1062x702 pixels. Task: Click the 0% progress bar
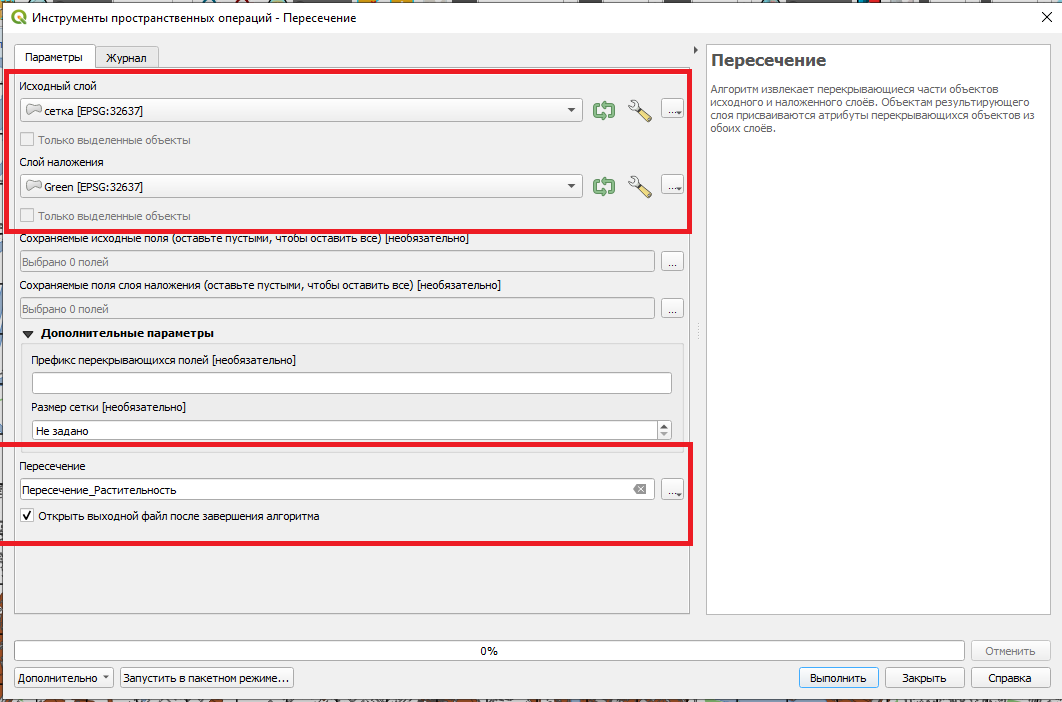[488, 650]
